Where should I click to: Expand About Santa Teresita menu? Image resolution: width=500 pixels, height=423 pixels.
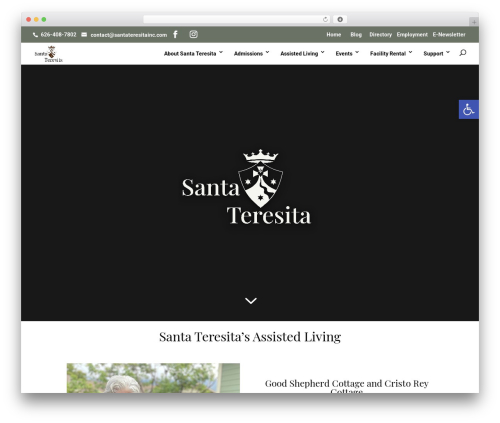click(193, 53)
